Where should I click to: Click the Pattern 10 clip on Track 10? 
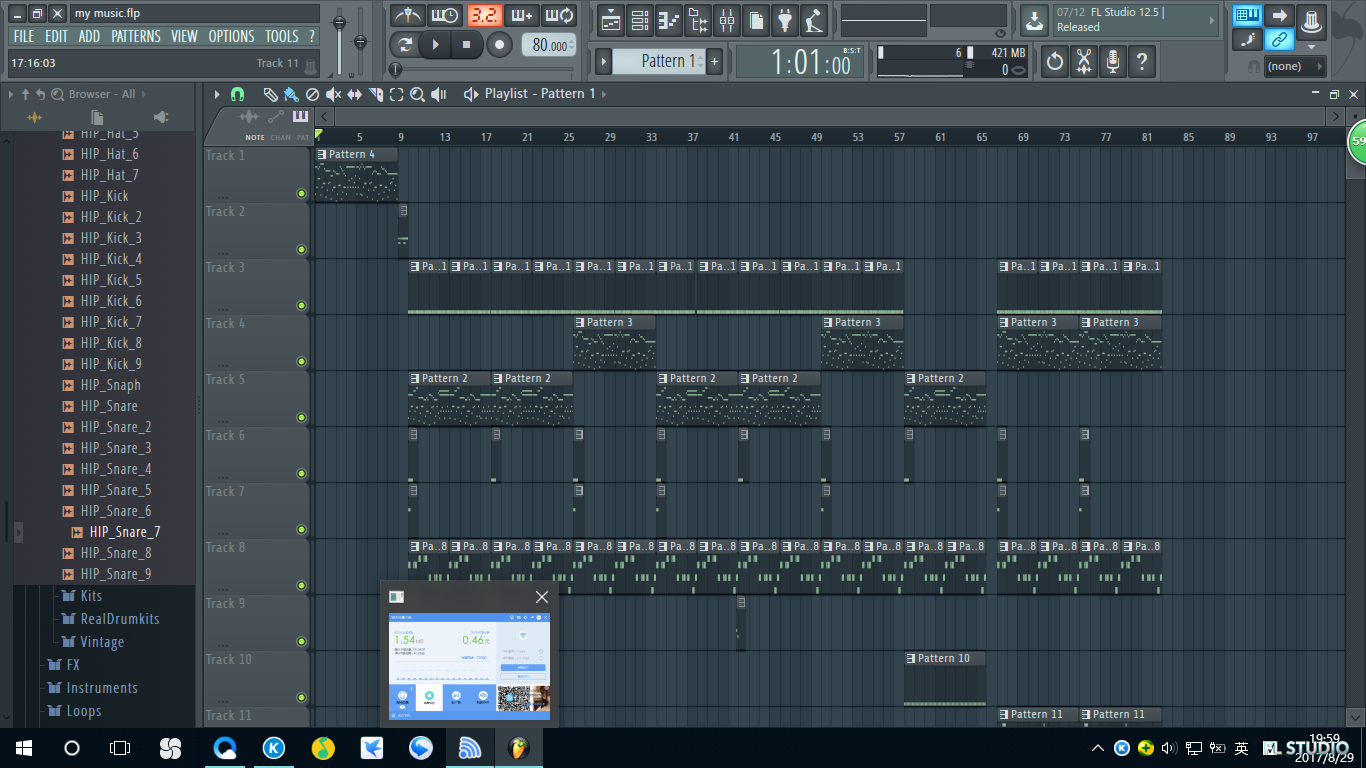pos(944,679)
